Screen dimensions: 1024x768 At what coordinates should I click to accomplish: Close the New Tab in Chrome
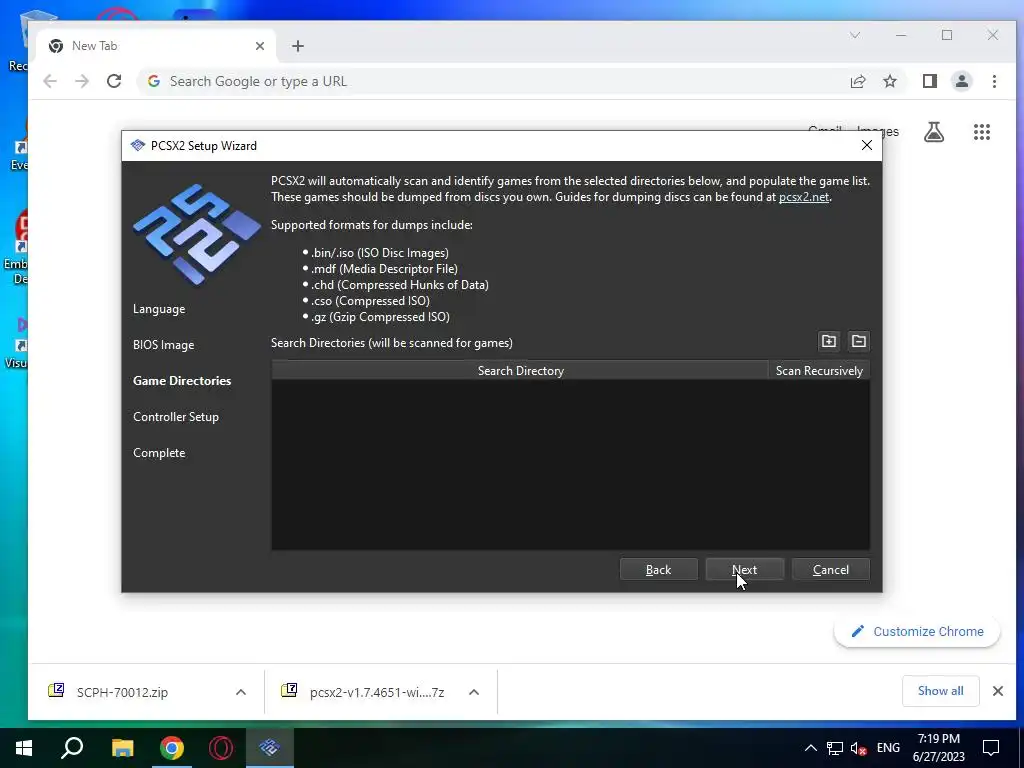260,46
